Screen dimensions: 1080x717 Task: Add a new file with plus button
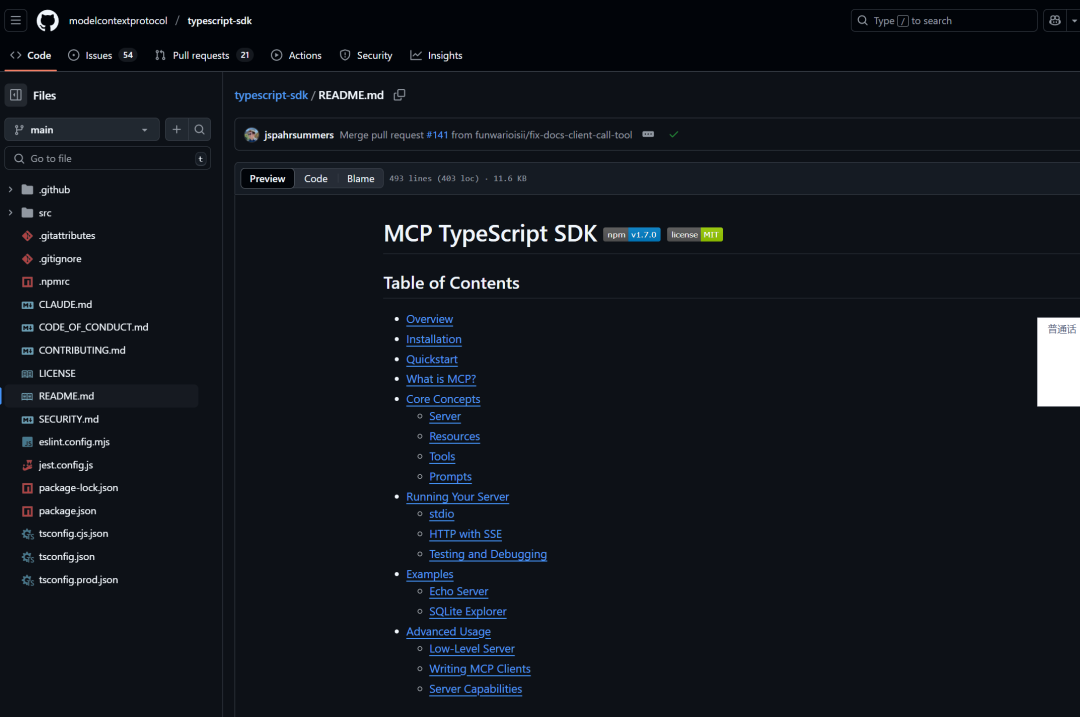pyautogui.click(x=176, y=129)
